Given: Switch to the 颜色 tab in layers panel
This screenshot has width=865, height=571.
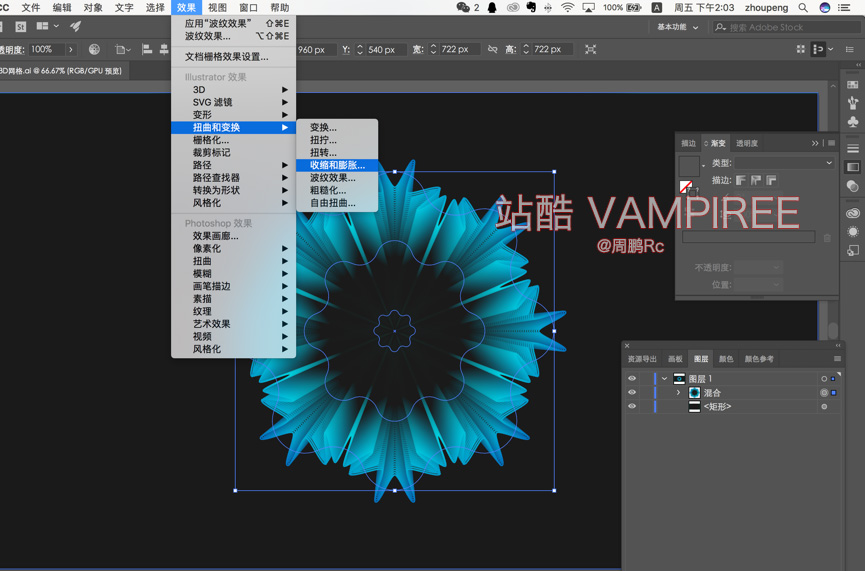Looking at the screenshot, I should click(726, 359).
